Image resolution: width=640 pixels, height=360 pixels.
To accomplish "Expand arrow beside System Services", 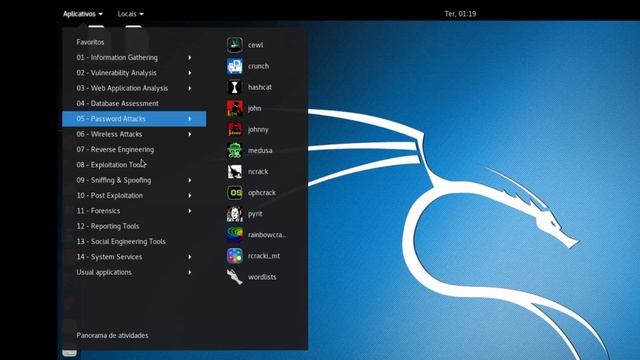I will [190, 257].
